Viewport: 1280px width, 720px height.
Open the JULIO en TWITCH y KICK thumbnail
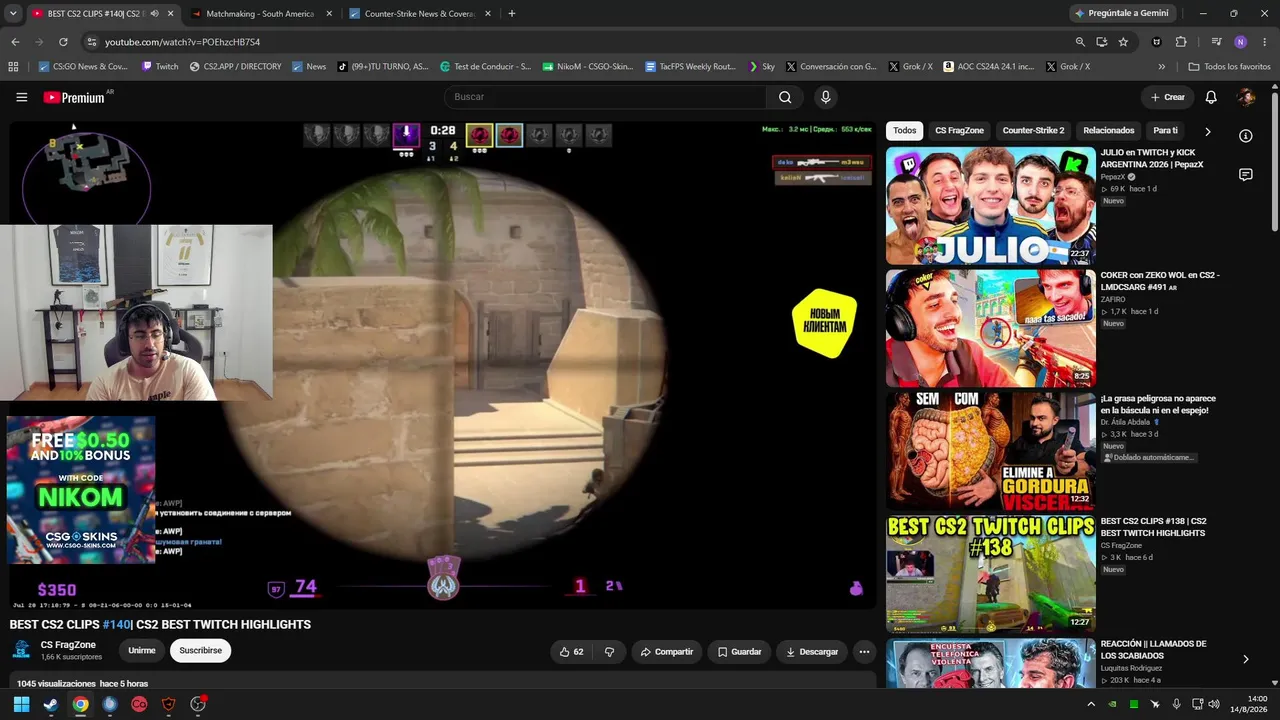coord(990,205)
